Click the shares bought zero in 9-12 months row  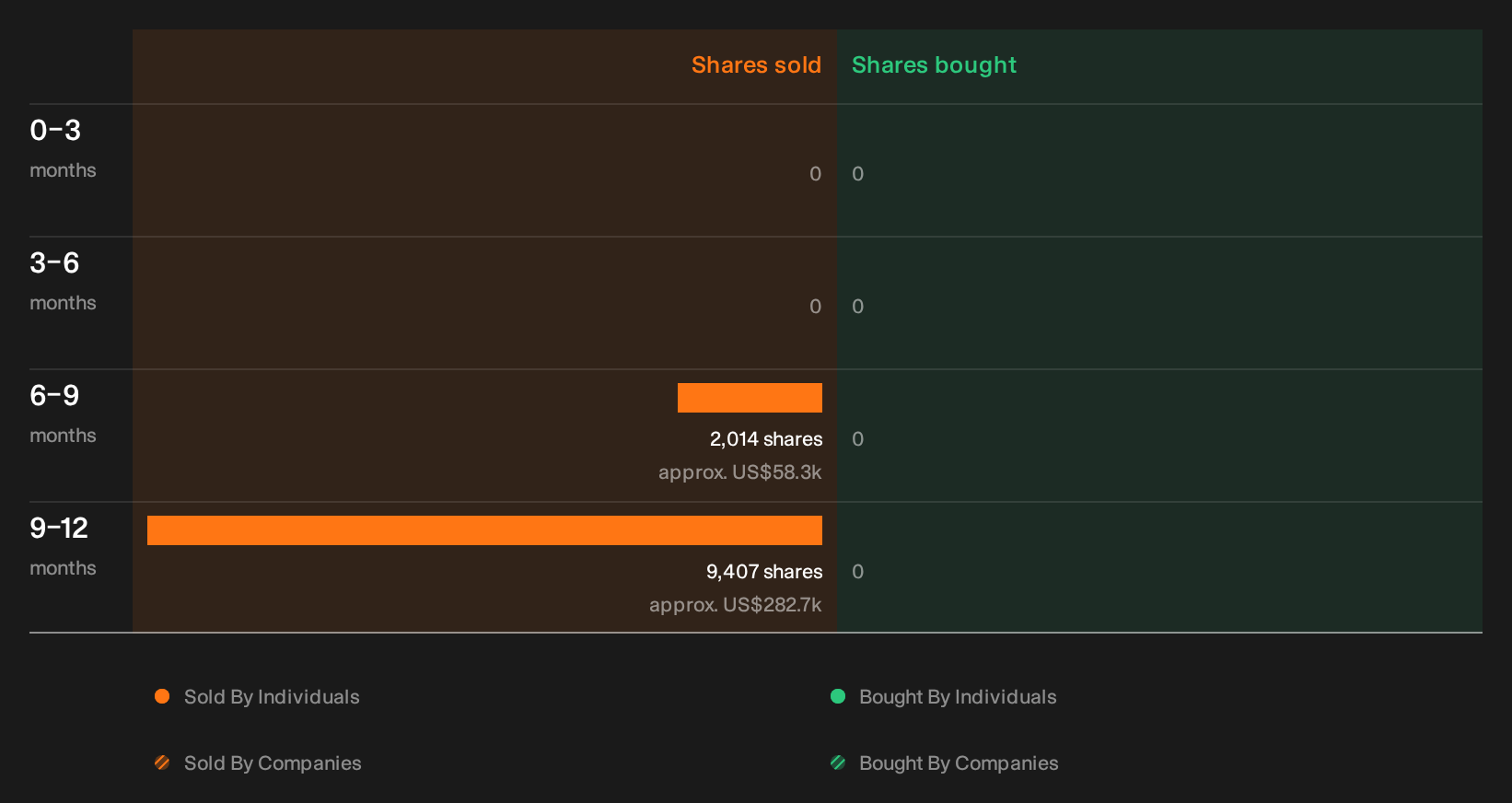[x=858, y=572]
